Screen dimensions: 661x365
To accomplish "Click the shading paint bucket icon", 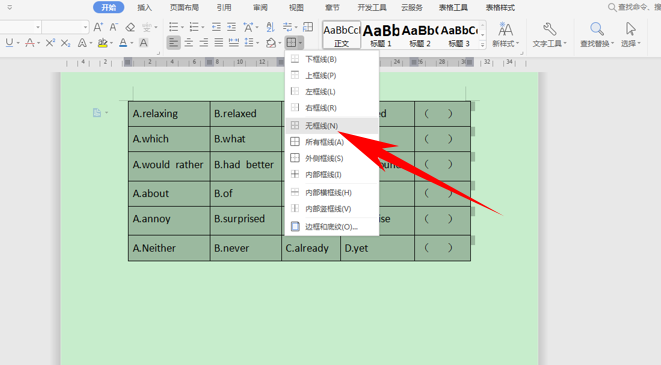I will pyautogui.click(x=271, y=43).
